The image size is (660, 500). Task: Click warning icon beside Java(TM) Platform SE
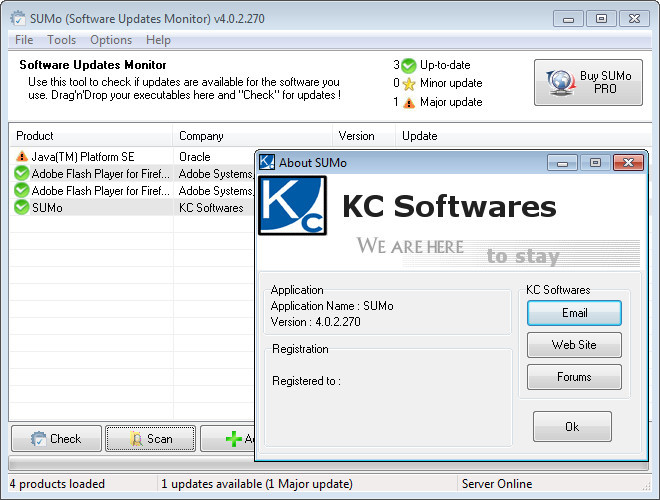coord(21,157)
